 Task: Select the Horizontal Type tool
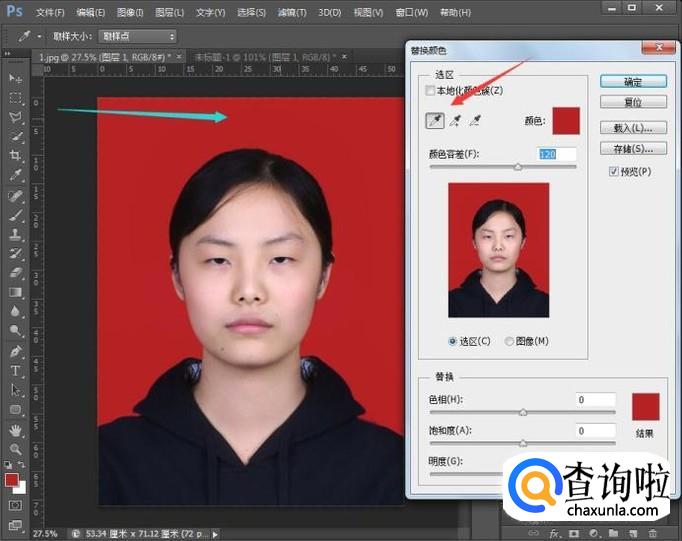pos(16,370)
